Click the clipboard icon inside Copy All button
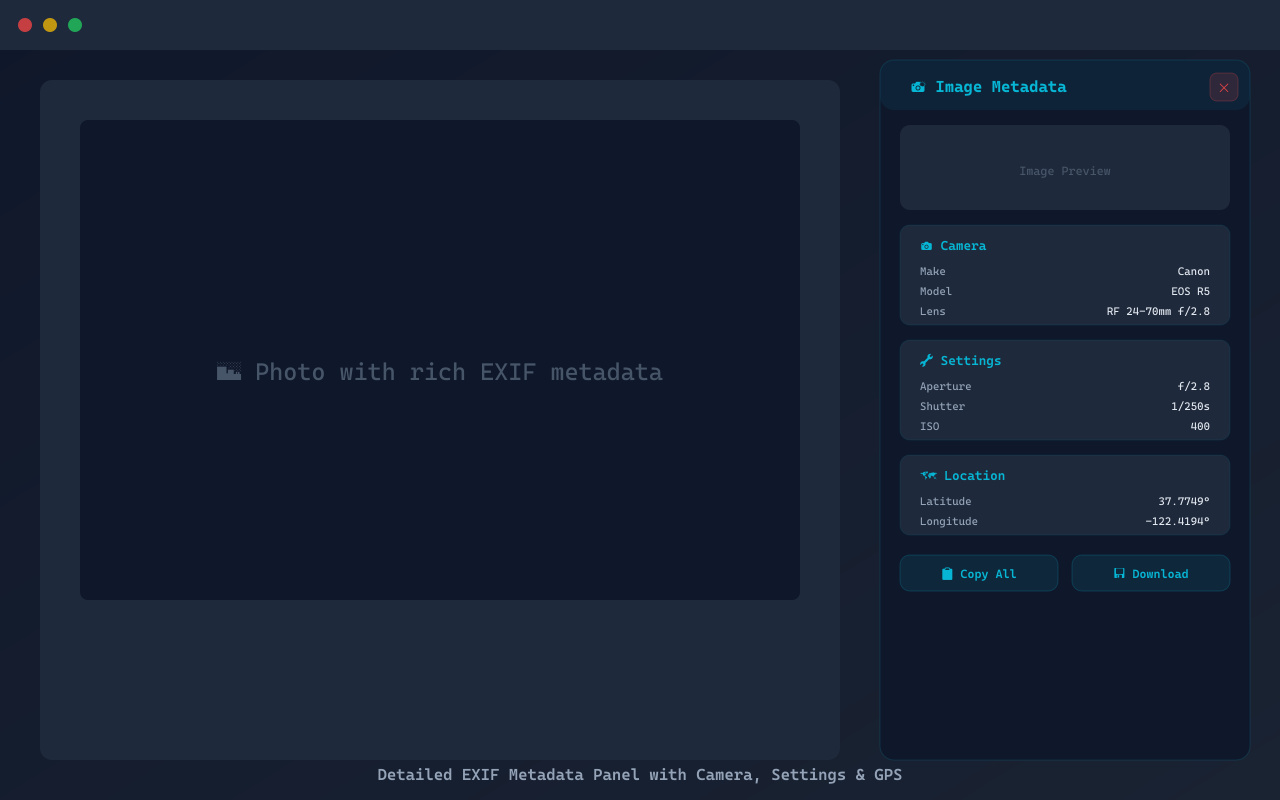This screenshot has width=1280, height=800. click(946, 573)
